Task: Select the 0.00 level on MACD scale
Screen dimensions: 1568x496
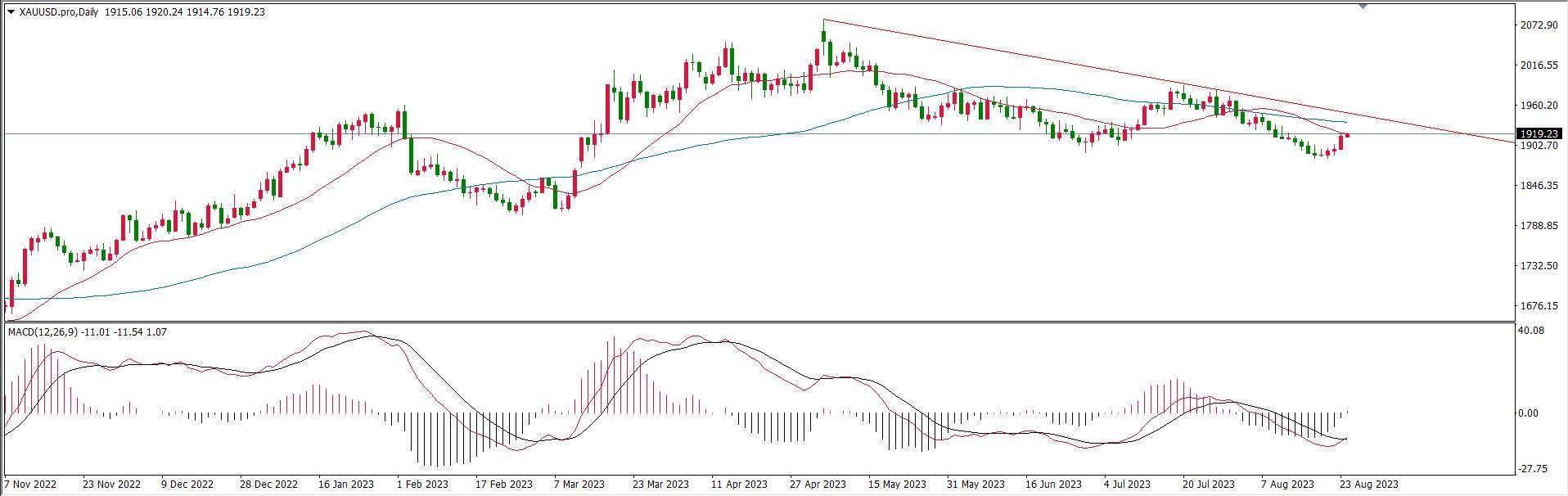Action: click(1528, 413)
